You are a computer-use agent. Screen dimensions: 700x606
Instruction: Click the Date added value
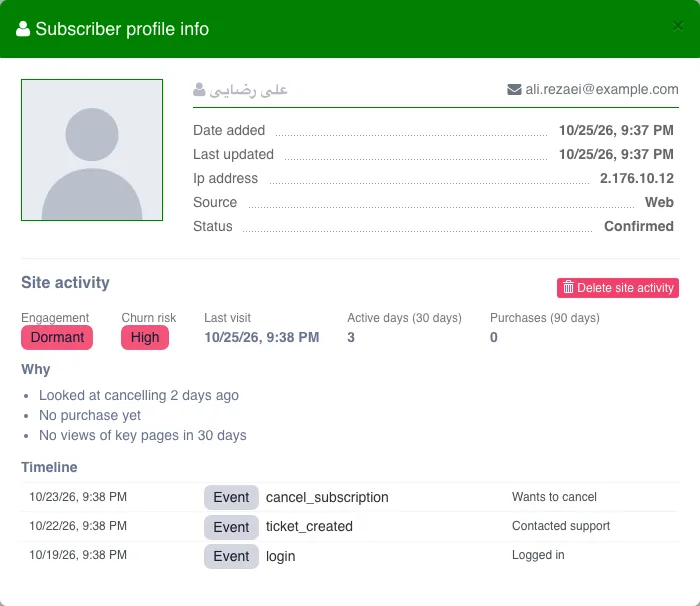pos(616,130)
